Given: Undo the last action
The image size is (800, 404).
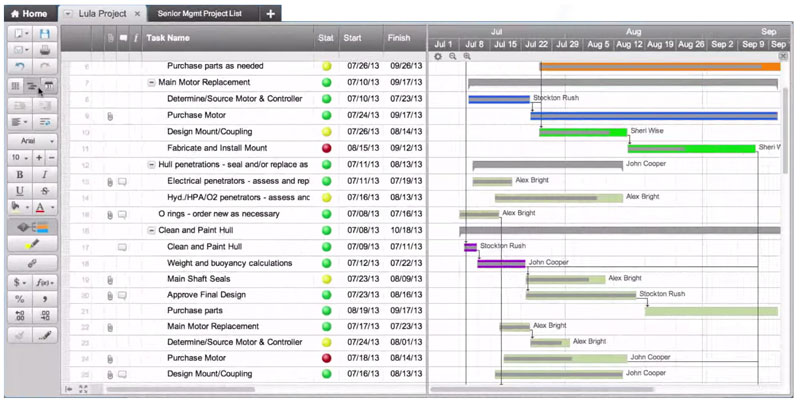Looking at the screenshot, I should 20,67.
